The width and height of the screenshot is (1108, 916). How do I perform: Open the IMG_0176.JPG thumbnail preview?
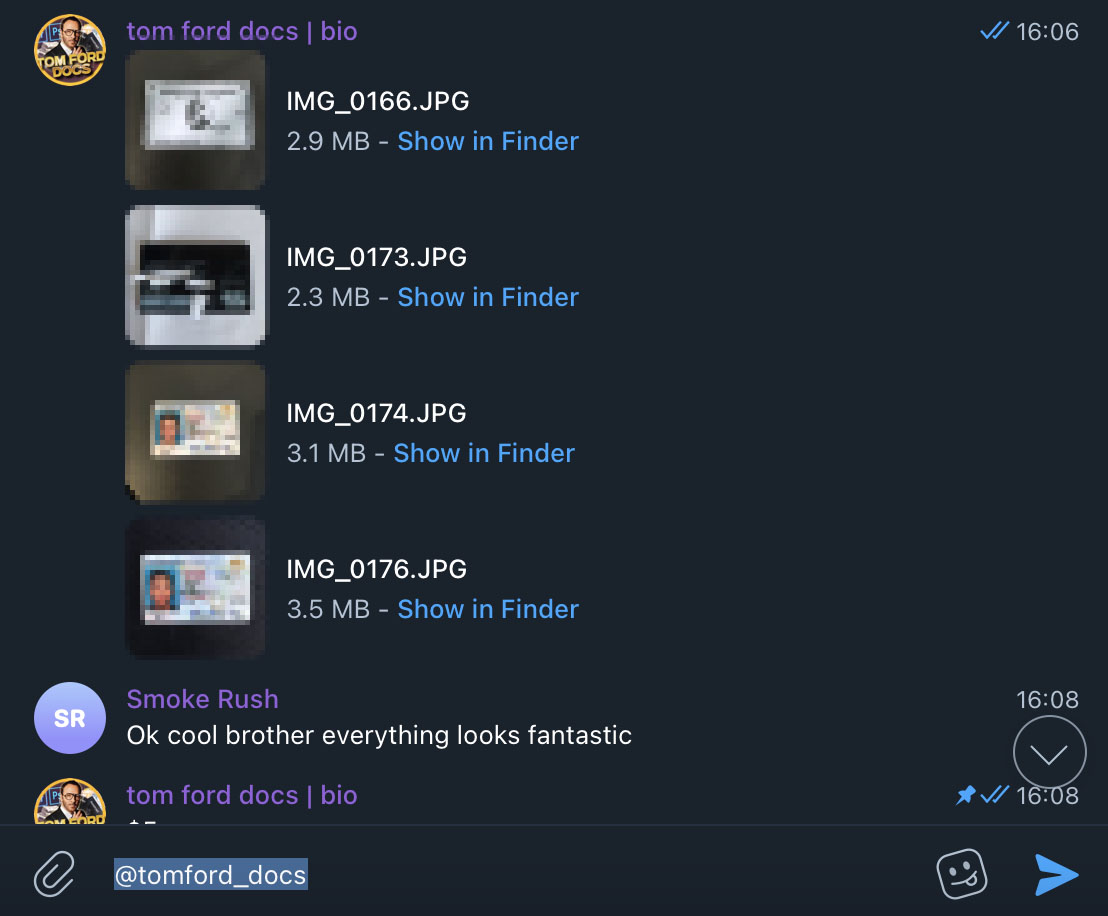pyautogui.click(x=196, y=588)
